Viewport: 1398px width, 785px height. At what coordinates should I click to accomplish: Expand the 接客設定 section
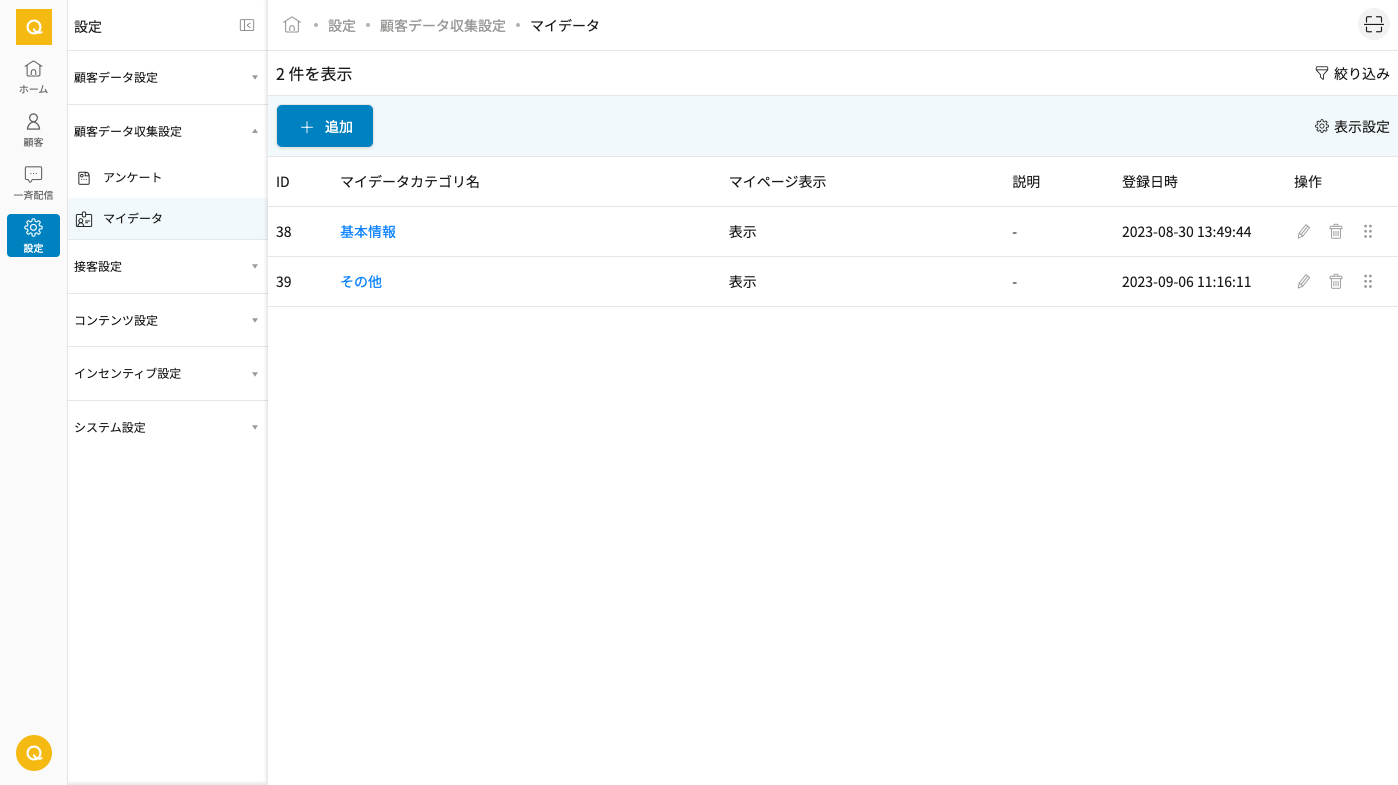tap(166, 267)
